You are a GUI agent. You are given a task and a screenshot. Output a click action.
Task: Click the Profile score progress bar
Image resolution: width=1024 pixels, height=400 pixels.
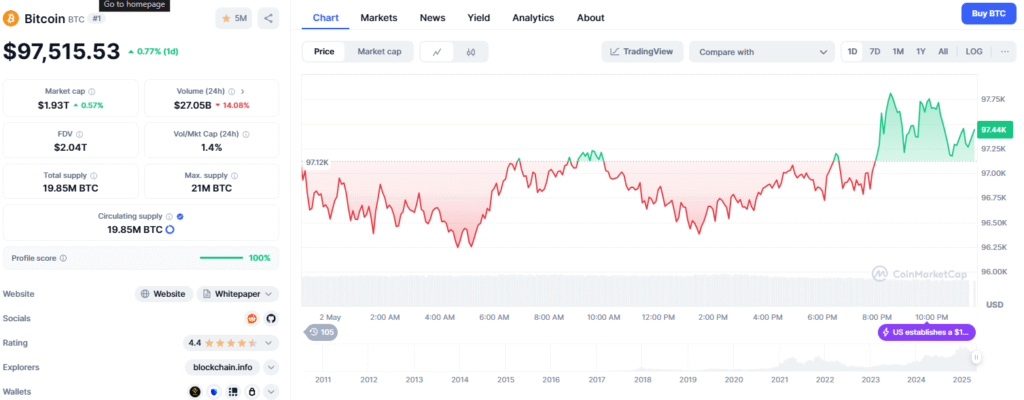coord(221,258)
